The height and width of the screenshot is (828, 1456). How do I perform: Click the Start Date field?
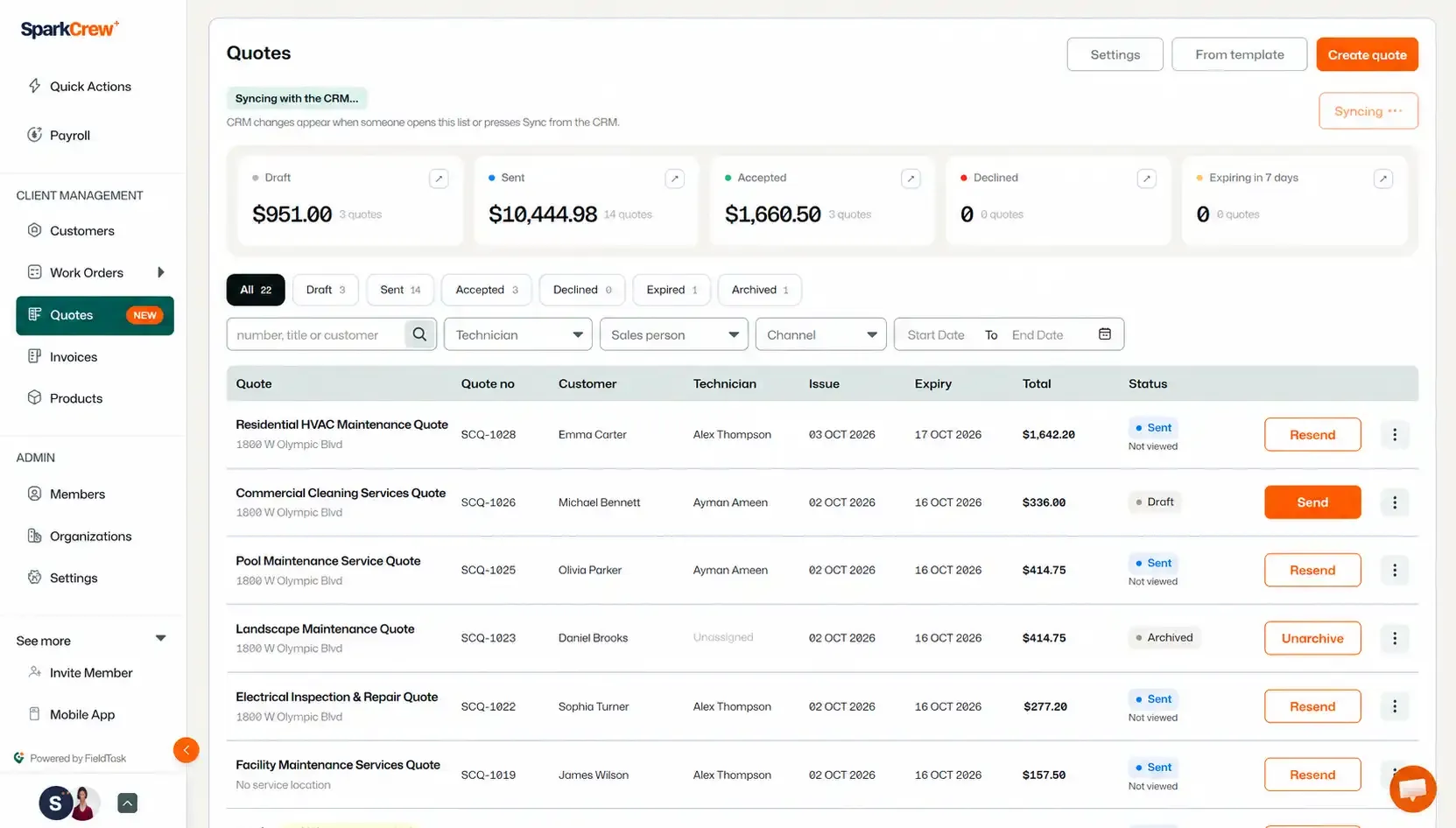(936, 334)
